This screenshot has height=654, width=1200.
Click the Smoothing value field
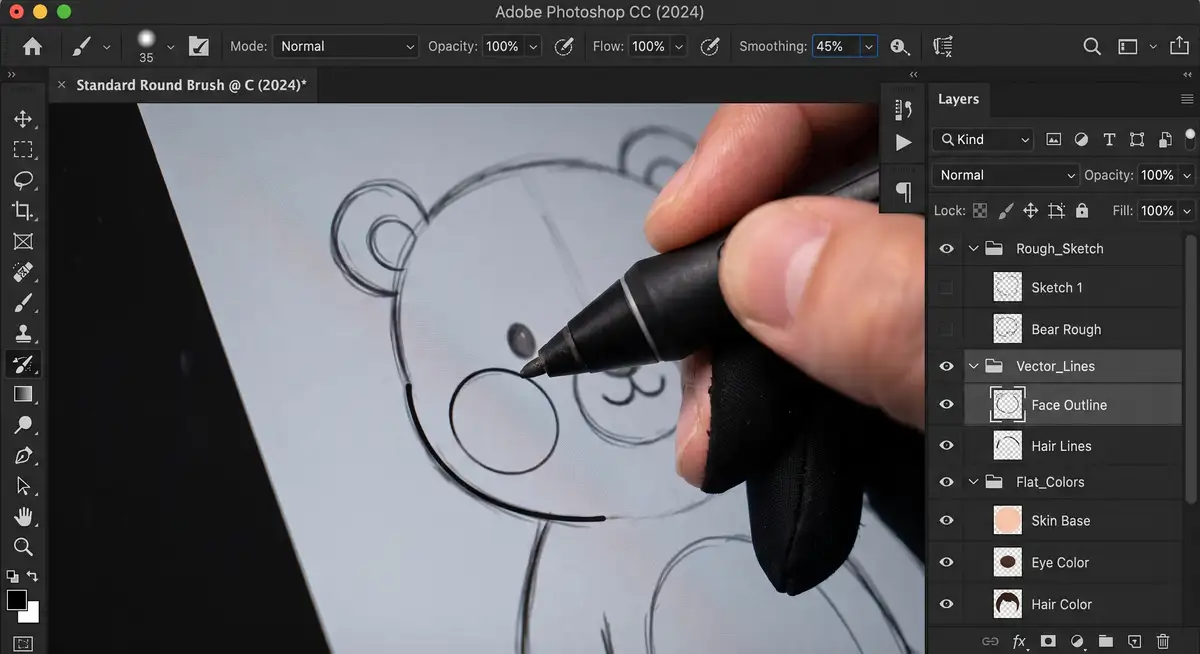point(835,46)
